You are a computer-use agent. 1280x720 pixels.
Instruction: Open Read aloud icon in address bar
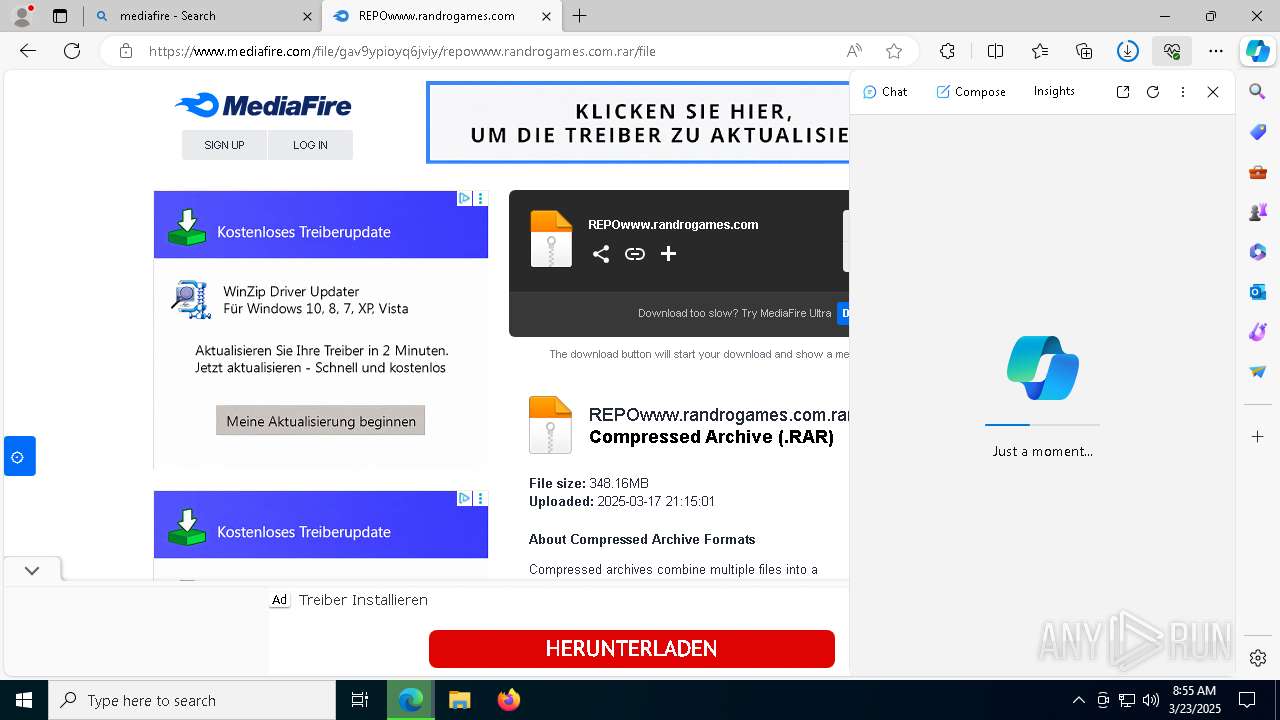[854, 51]
